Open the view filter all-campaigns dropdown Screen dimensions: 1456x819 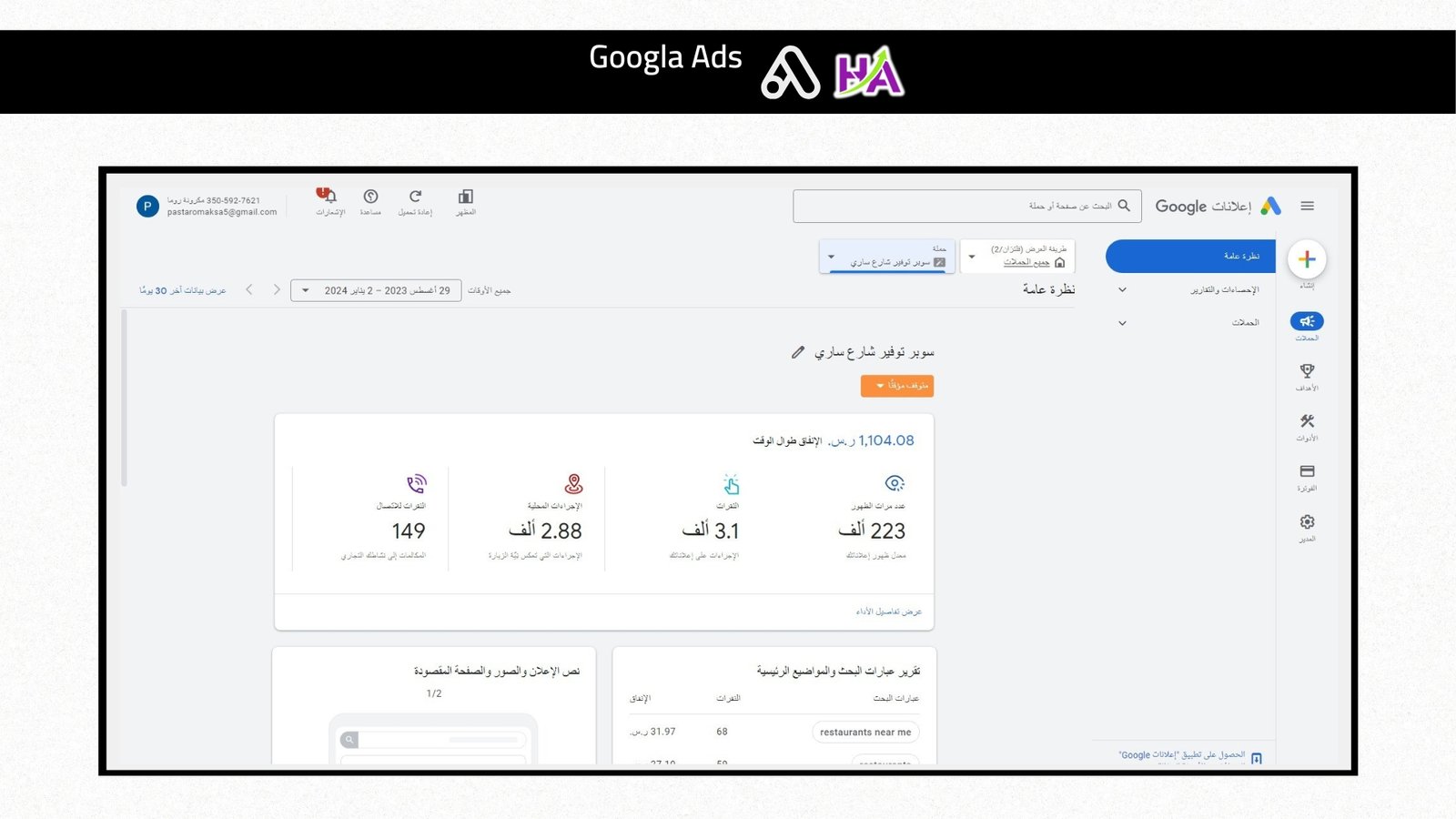point(1017,257)
